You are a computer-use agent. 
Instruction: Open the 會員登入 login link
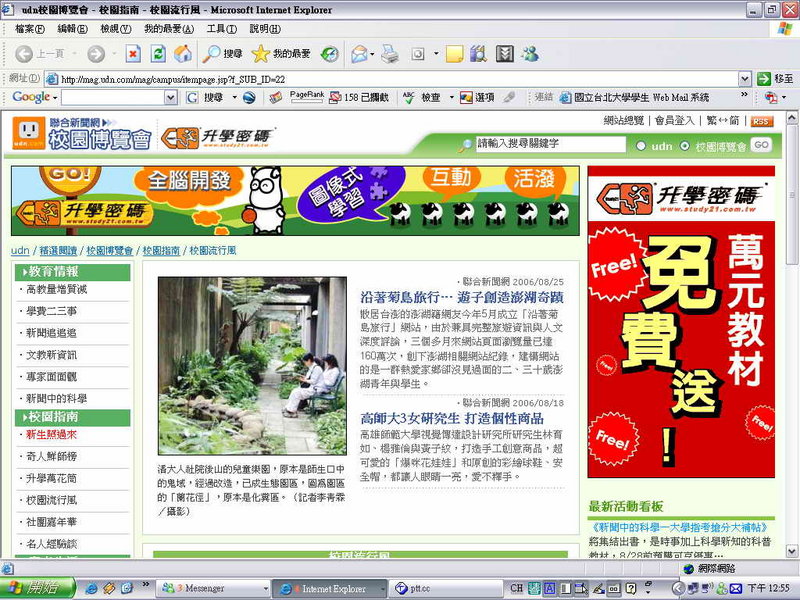click(x=674, y=121)
